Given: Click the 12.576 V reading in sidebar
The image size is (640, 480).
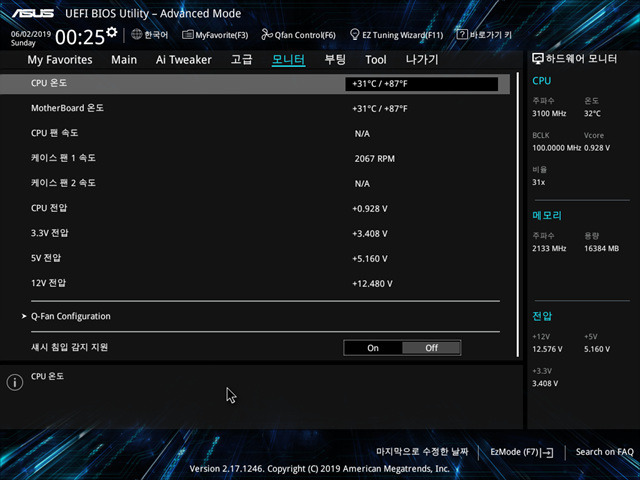Looking at the screenshot, I should coord(547,349).
